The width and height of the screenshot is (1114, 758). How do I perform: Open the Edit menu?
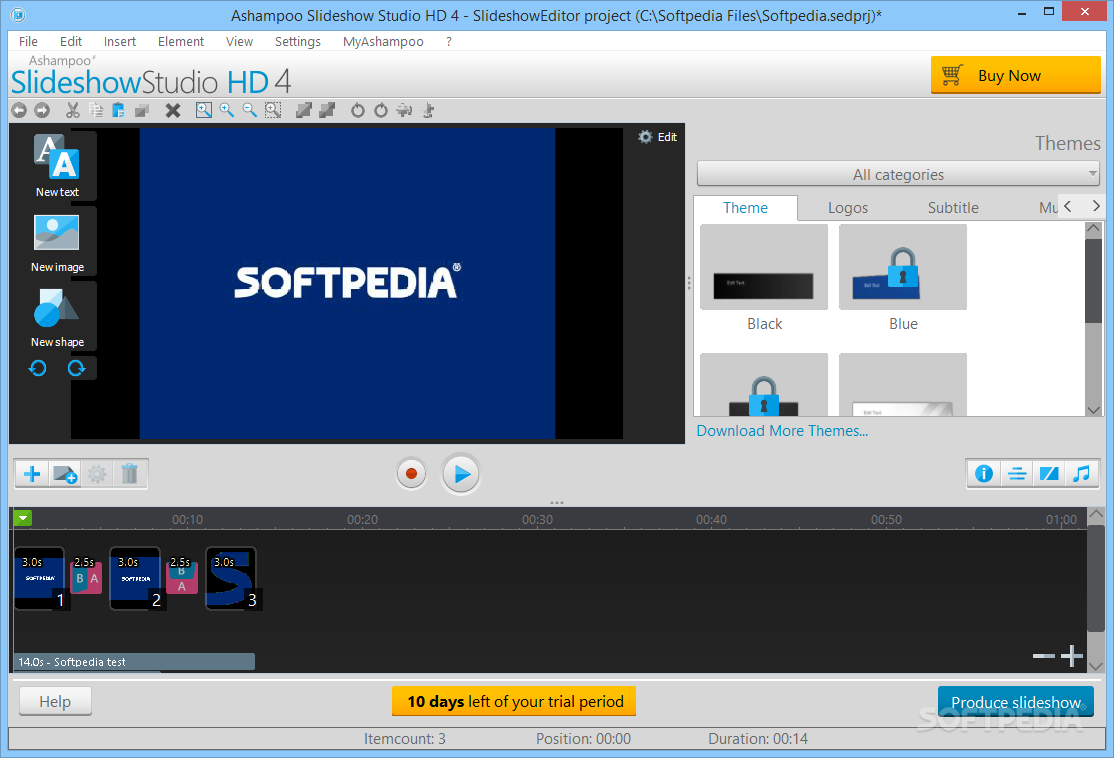pos(70,42)
